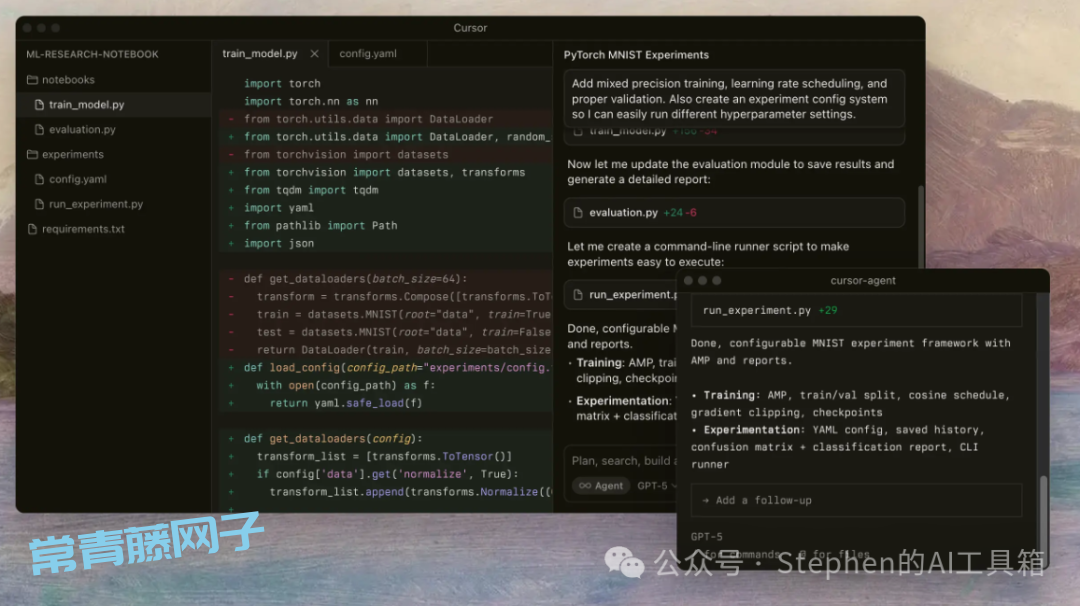Click file icon beside run_experiment.py in explorer
1080x606 pixels.
pos(39,204)
